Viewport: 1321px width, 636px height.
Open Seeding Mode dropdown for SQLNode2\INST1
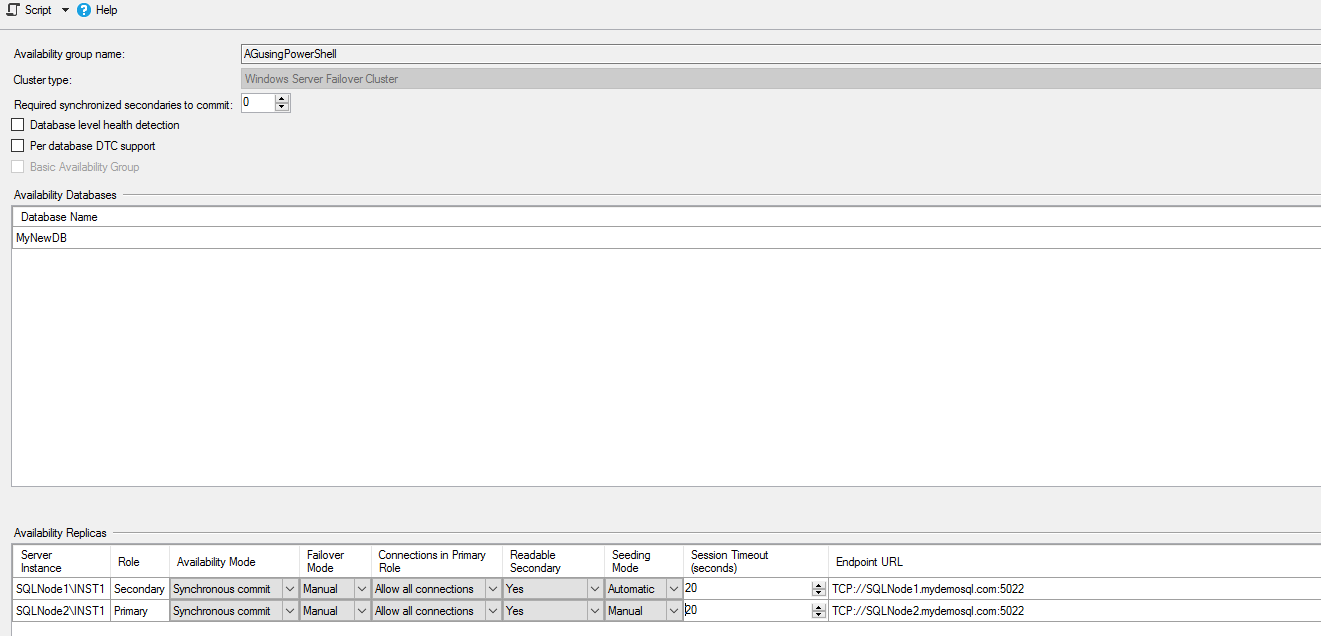click(x=674, y=611)
